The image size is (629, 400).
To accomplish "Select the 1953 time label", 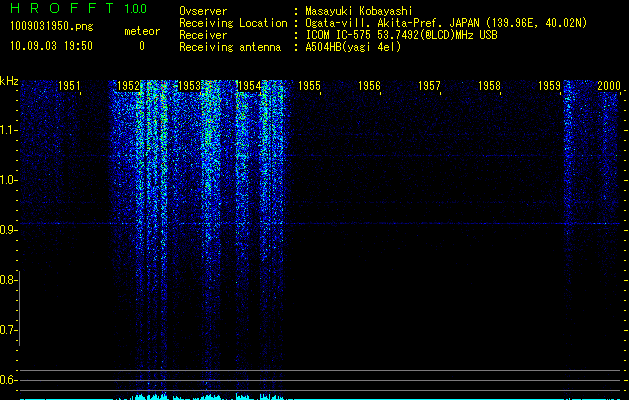I will [189, 86].
